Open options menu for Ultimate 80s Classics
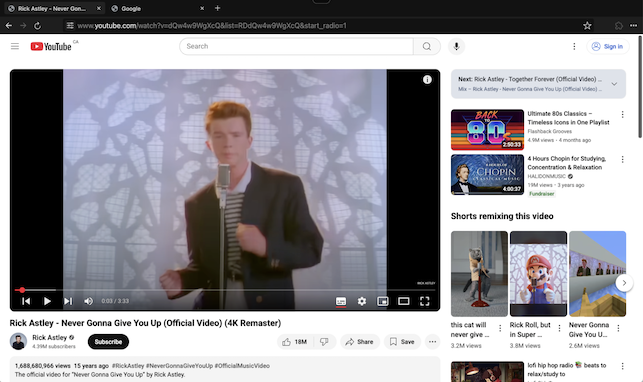Screen dimensions: 643x382 click(x=622, y=114)
